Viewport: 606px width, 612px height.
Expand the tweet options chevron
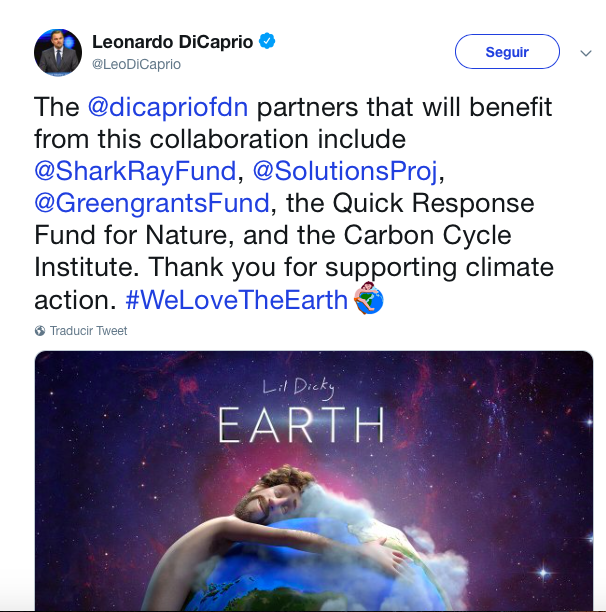[x=586, y=52]
